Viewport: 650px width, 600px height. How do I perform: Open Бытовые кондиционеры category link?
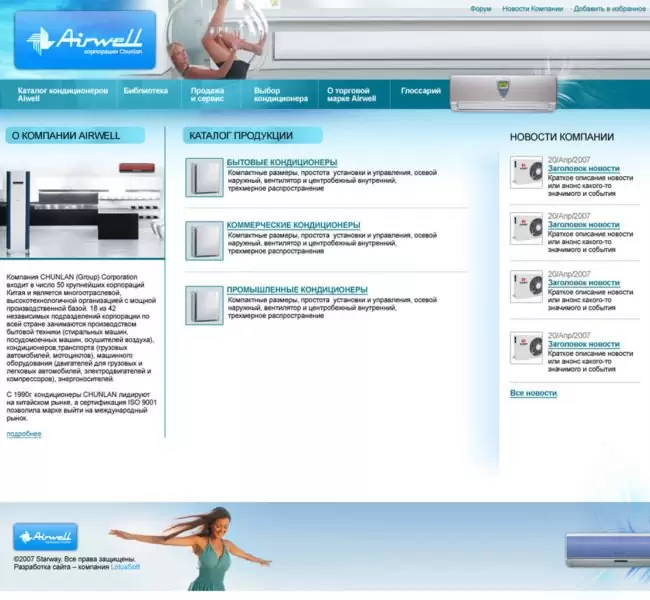tap(282, 163)
